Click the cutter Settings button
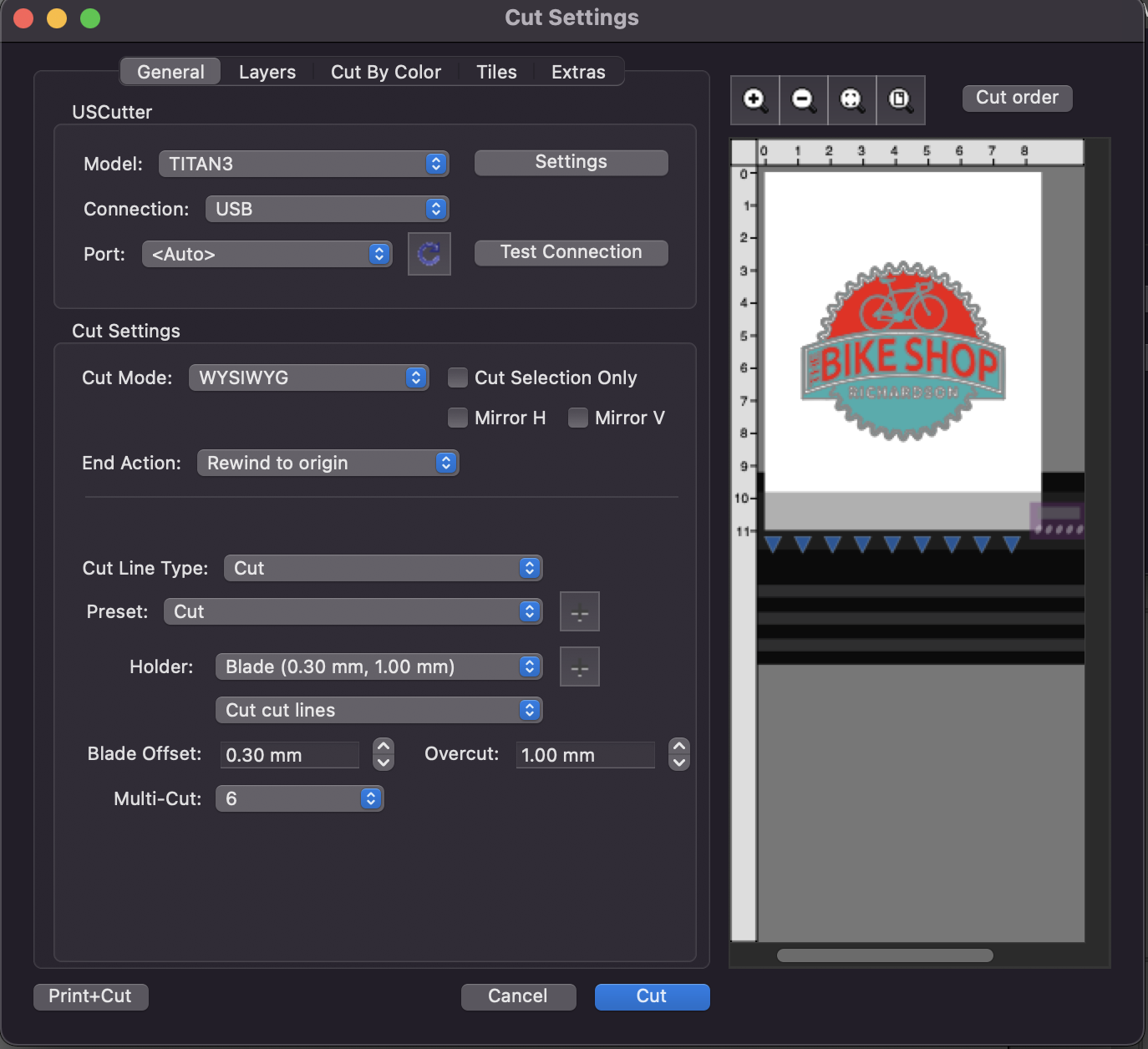Screen dimensions: 1148x1049 click(571, 162)
